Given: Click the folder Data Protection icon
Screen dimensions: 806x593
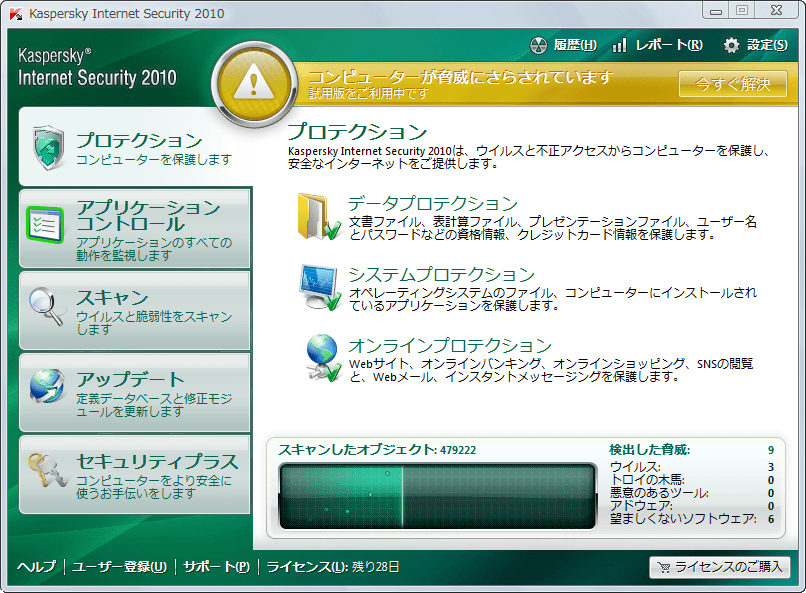Looking at the screenshot, I should 318,217.
